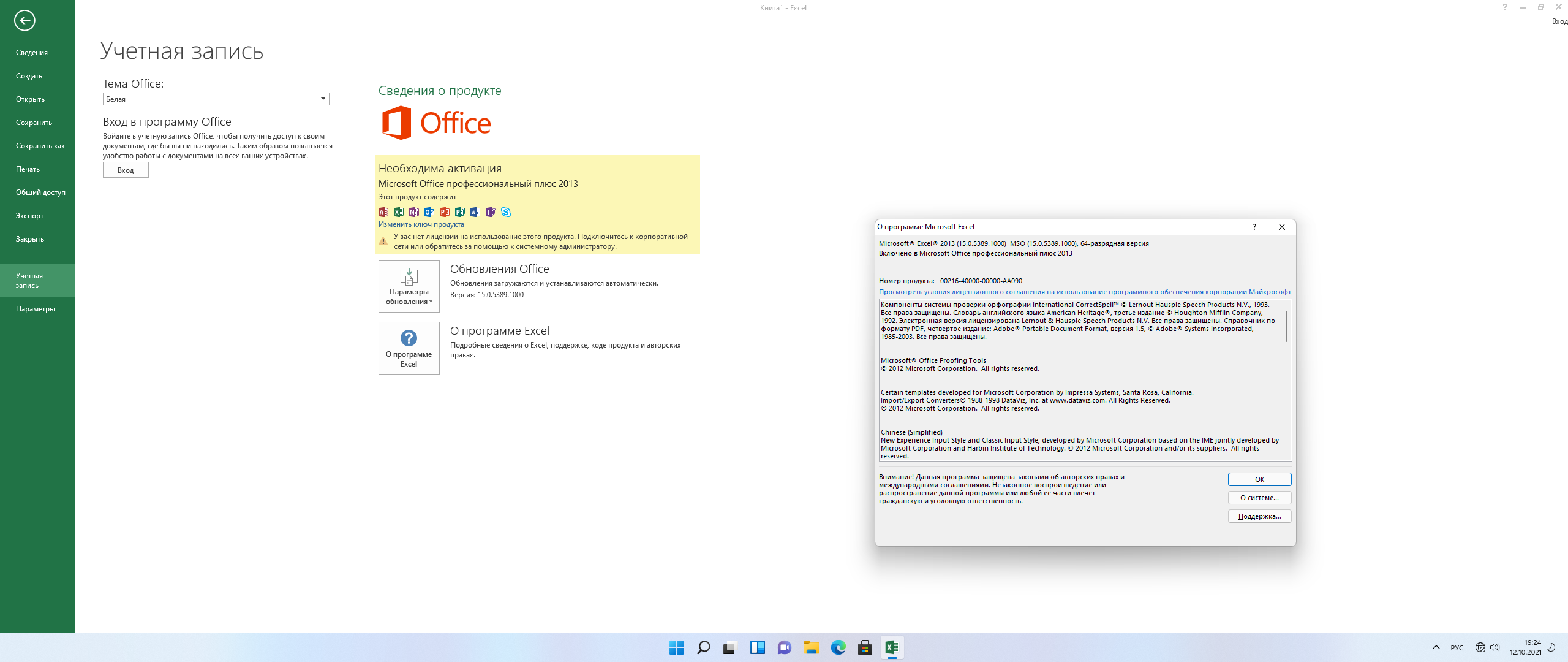Close the About Microsoft Excel dialog
Image resolution: width=1568 pixels, height=662 pixels.
pos(1282,227)
